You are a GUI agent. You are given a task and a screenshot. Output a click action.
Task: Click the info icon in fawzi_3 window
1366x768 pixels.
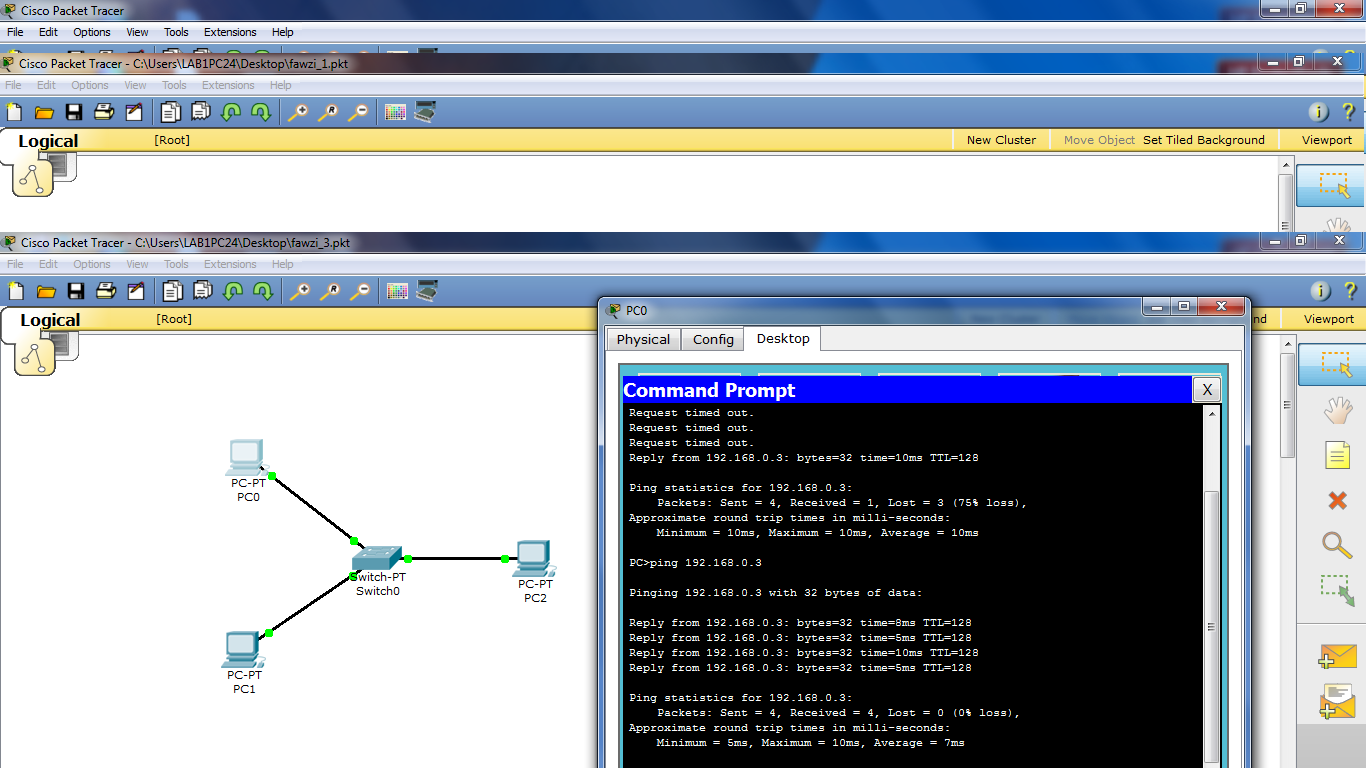tap(1321, 291)
